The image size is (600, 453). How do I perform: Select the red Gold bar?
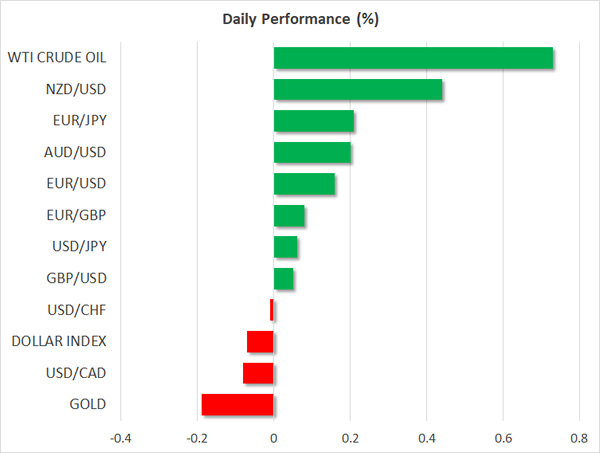click(237, 405)
